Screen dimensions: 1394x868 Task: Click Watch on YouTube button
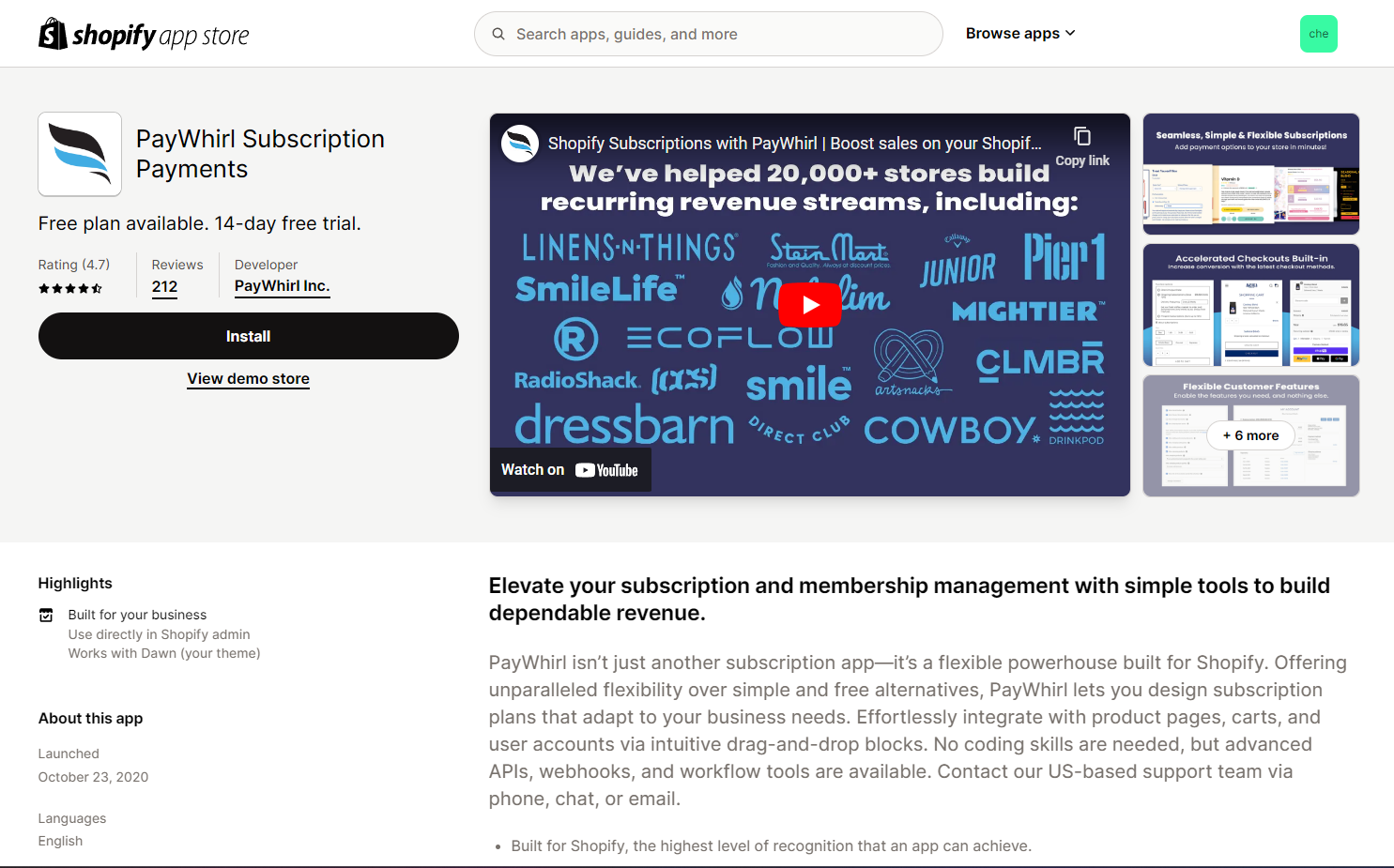click(x=570, y=470)
